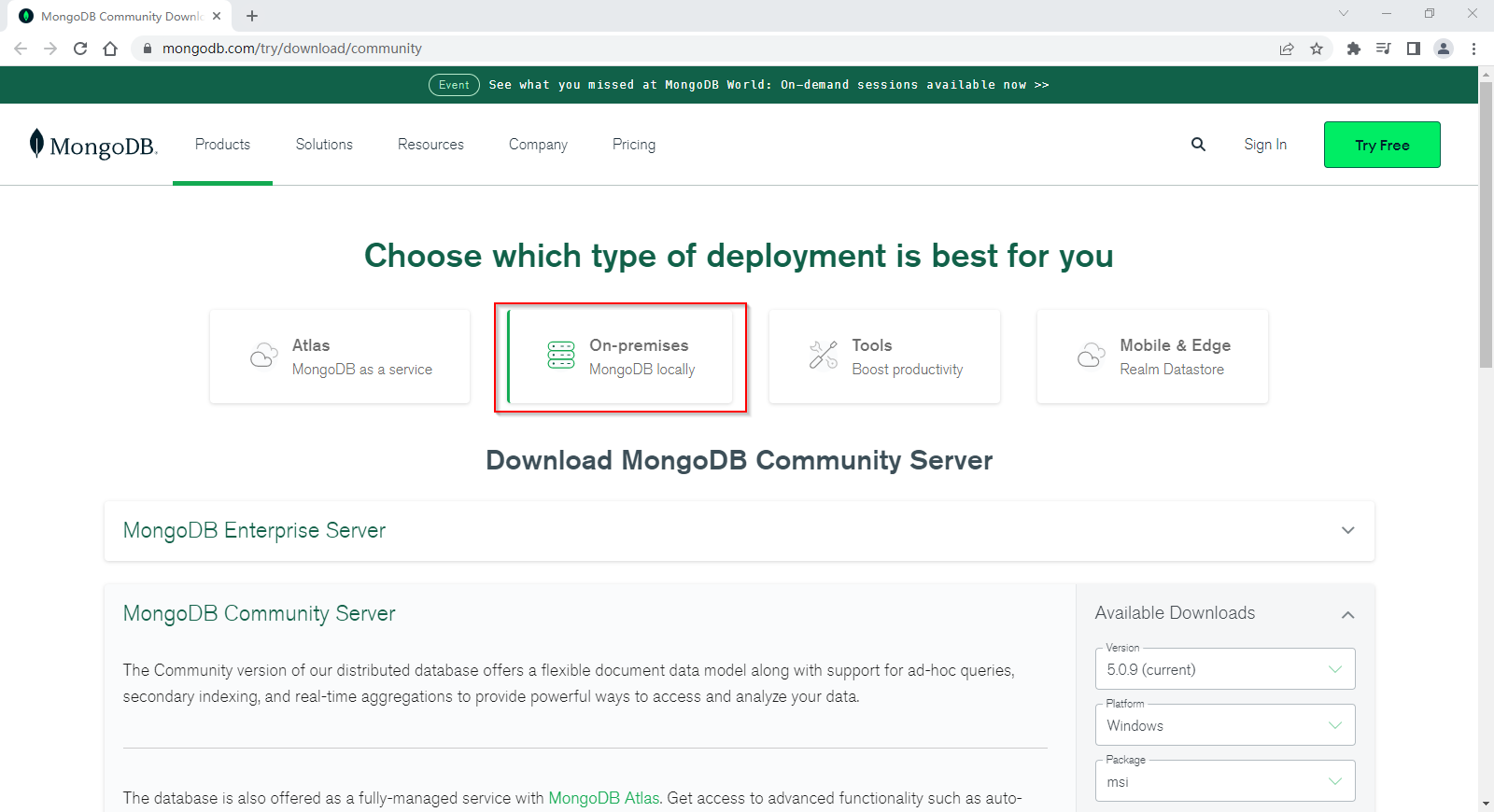Viewport: 1494px width, 812px height.
Task: Select the Tools deployment card
Action: coord(884,357)
